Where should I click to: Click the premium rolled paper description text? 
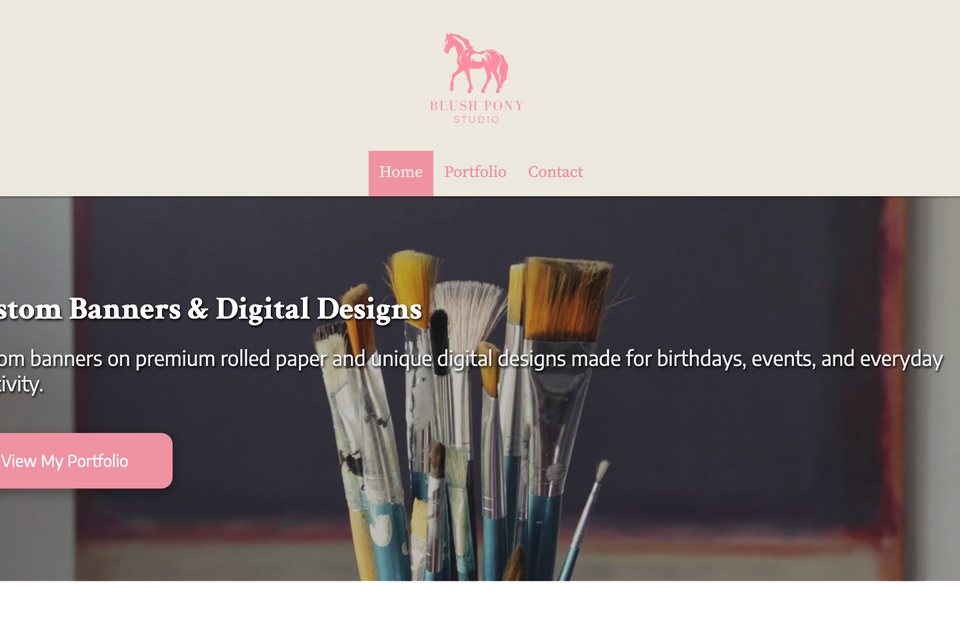click(x=253, y=359)
